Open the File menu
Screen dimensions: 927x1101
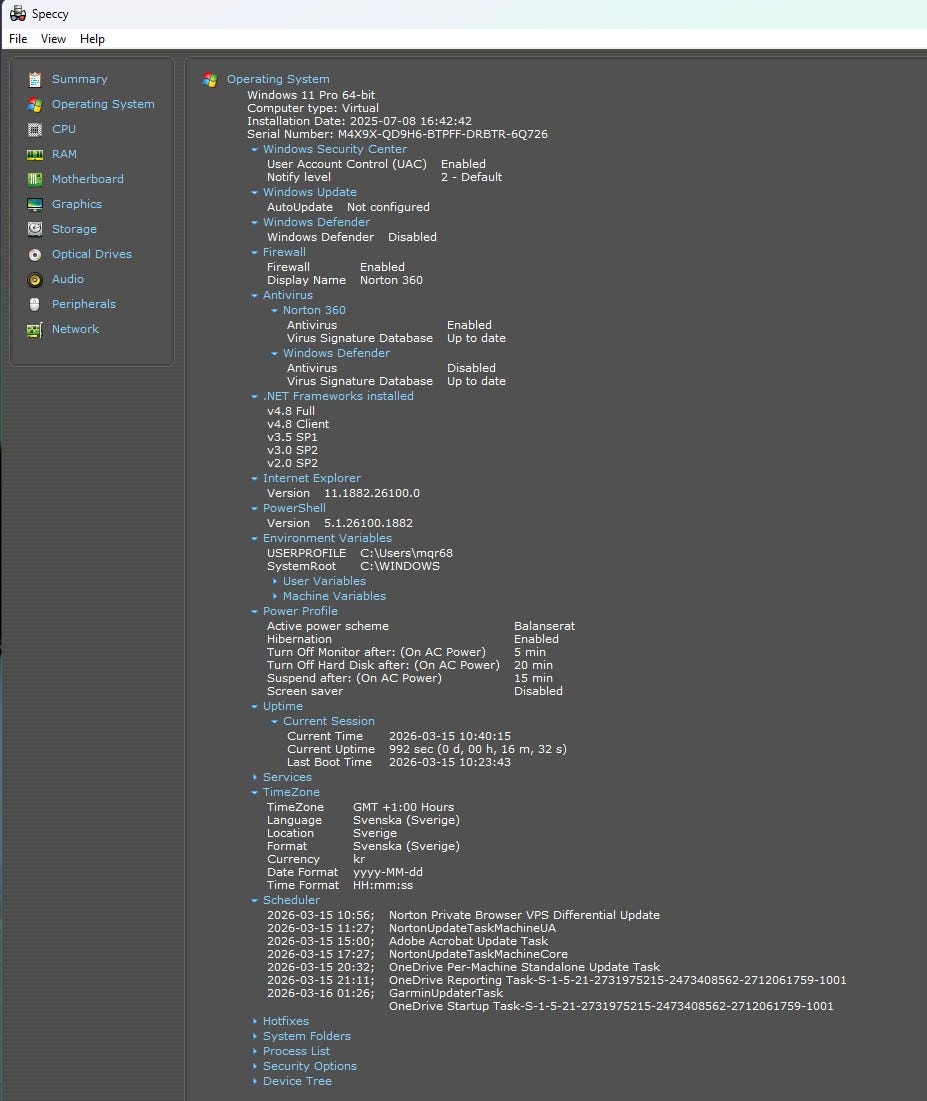click(x=18, y=39)
